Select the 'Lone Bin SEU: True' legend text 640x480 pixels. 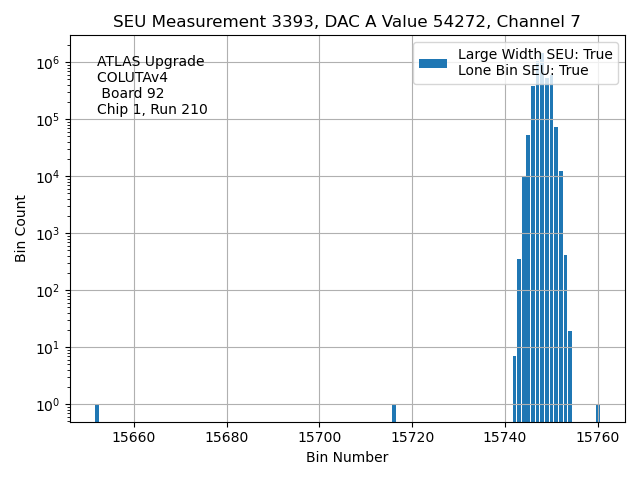[522, 70]
